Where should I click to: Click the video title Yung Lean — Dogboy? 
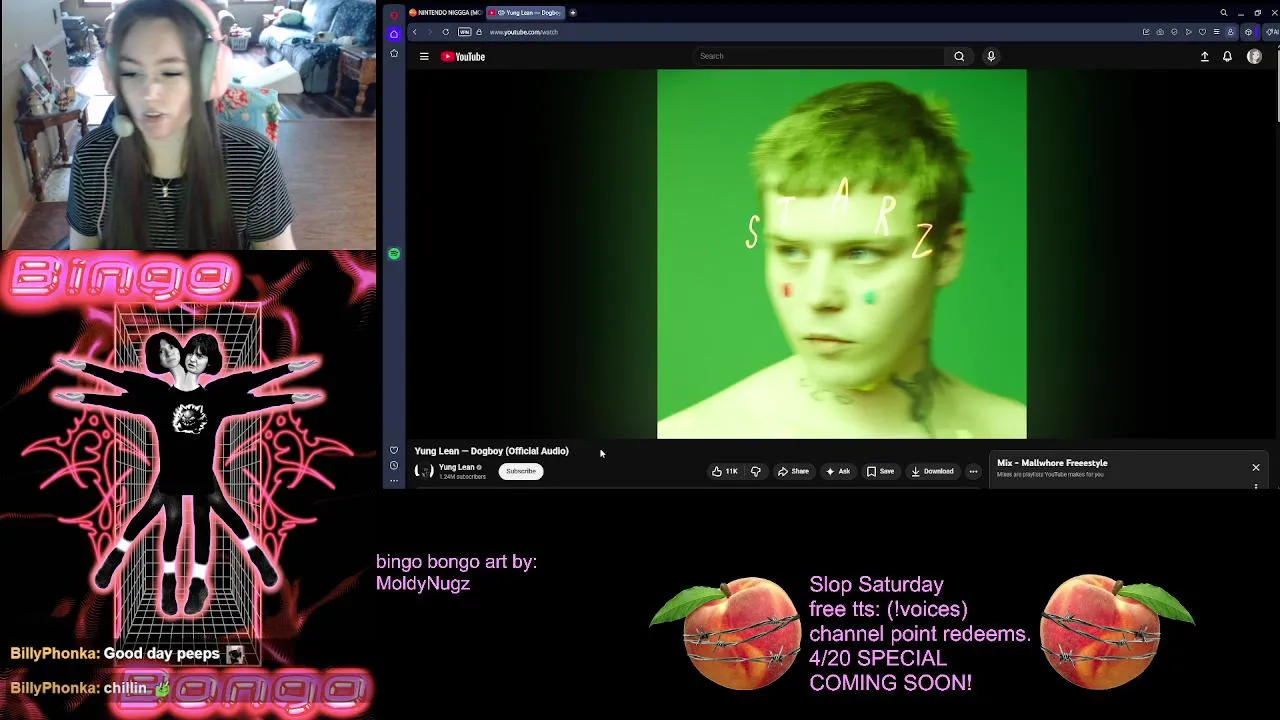491,451
